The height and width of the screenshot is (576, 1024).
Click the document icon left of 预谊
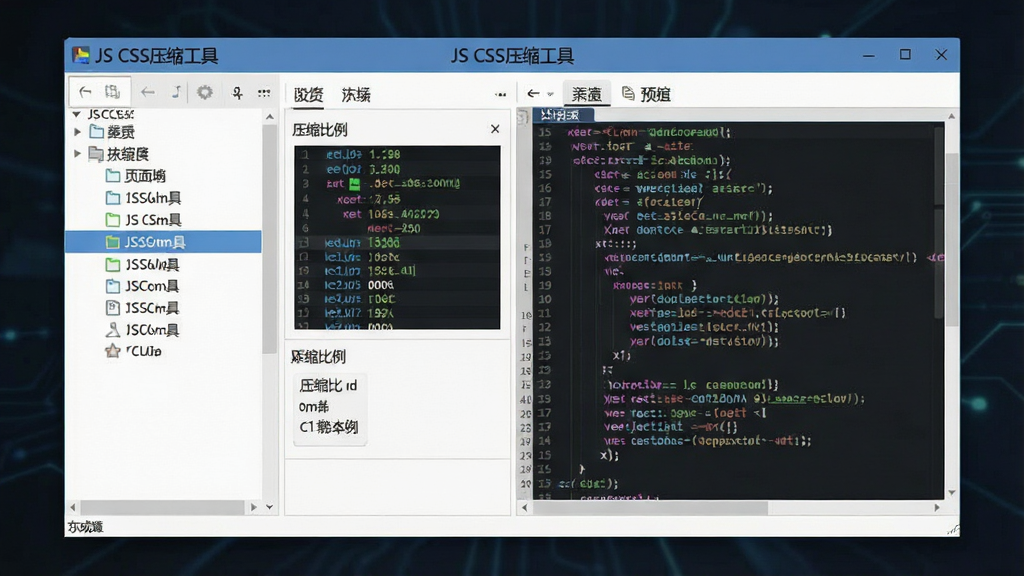(x=628, y=93)
